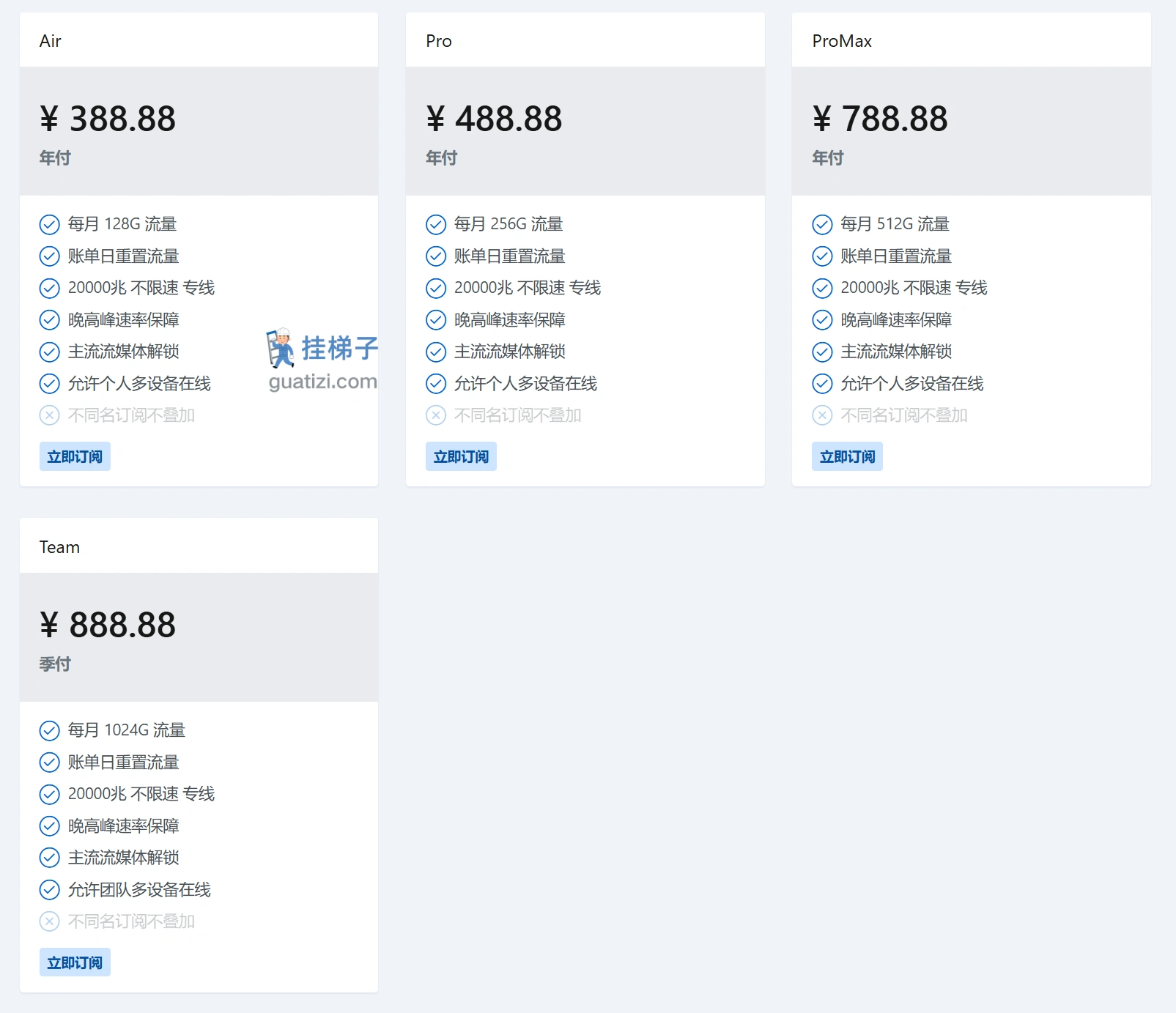Screen dimensions: 1176x1013
Task: Click Pro plan's 主流流媒体解锁 check icon
Action: point(436,352)
